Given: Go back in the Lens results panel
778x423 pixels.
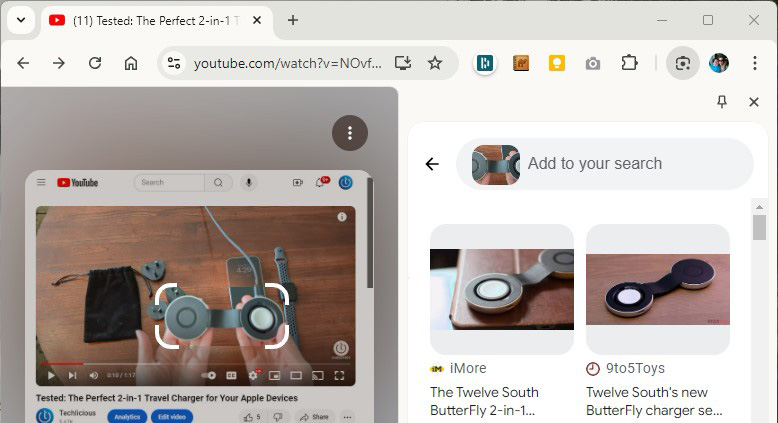Looking at the screenshot, I should [x=432, y=164].
